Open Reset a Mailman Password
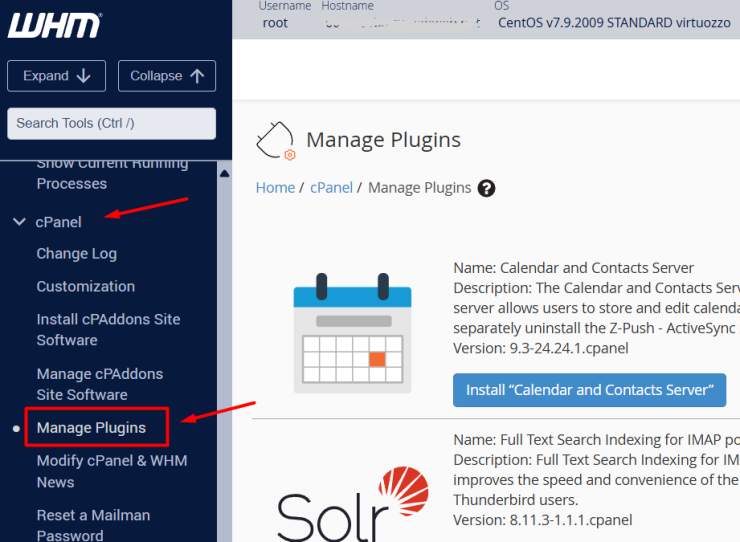The image size is (740, 542). pos(93,525)
